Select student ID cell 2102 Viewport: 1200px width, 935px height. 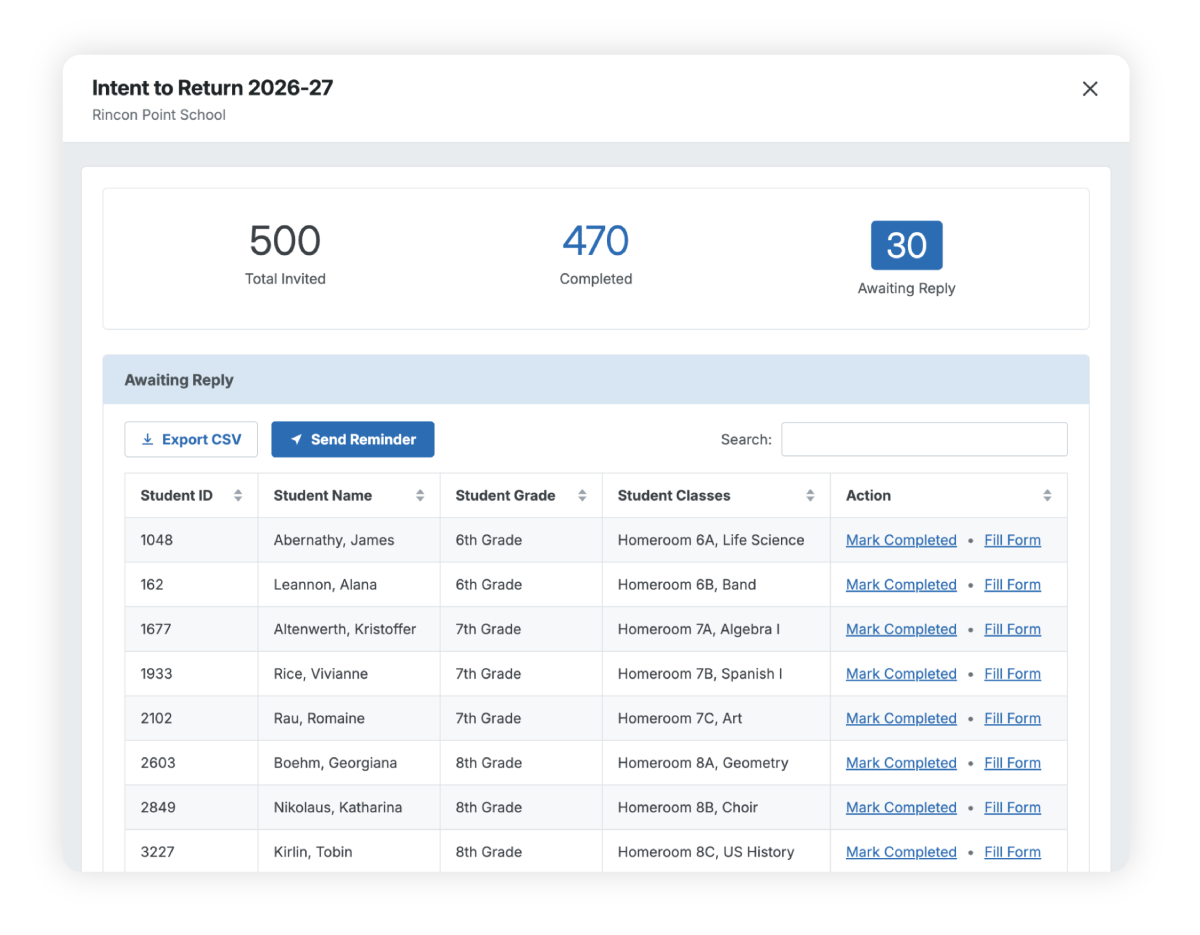pos(192,718)
